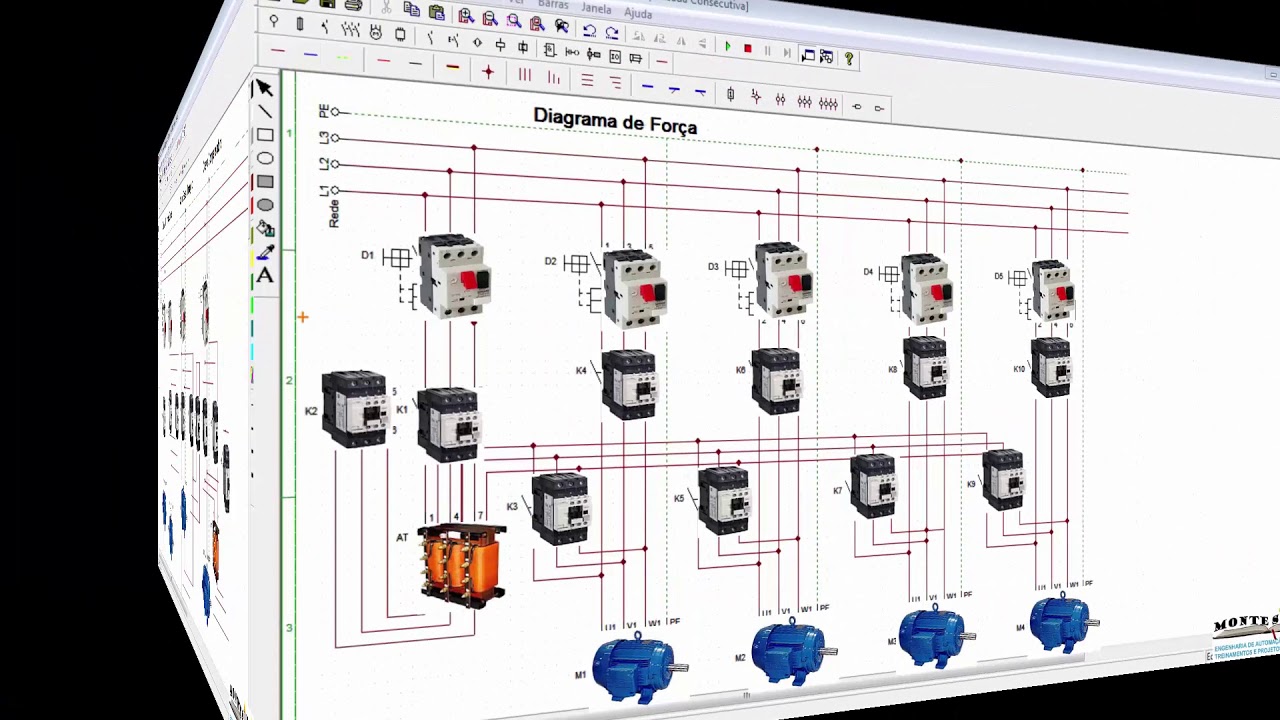Viewport: 1280px width, 720px height.
Task: Redo the last undone action
Action: click(612, 32)
